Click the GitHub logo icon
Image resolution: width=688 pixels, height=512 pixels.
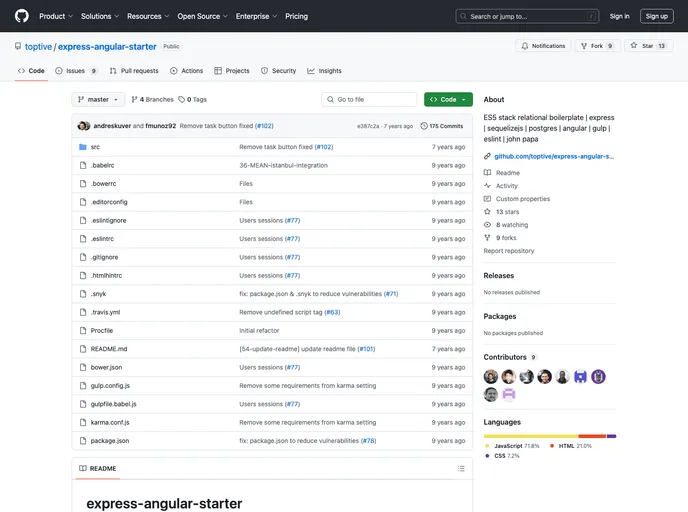(x=22, y=16)
